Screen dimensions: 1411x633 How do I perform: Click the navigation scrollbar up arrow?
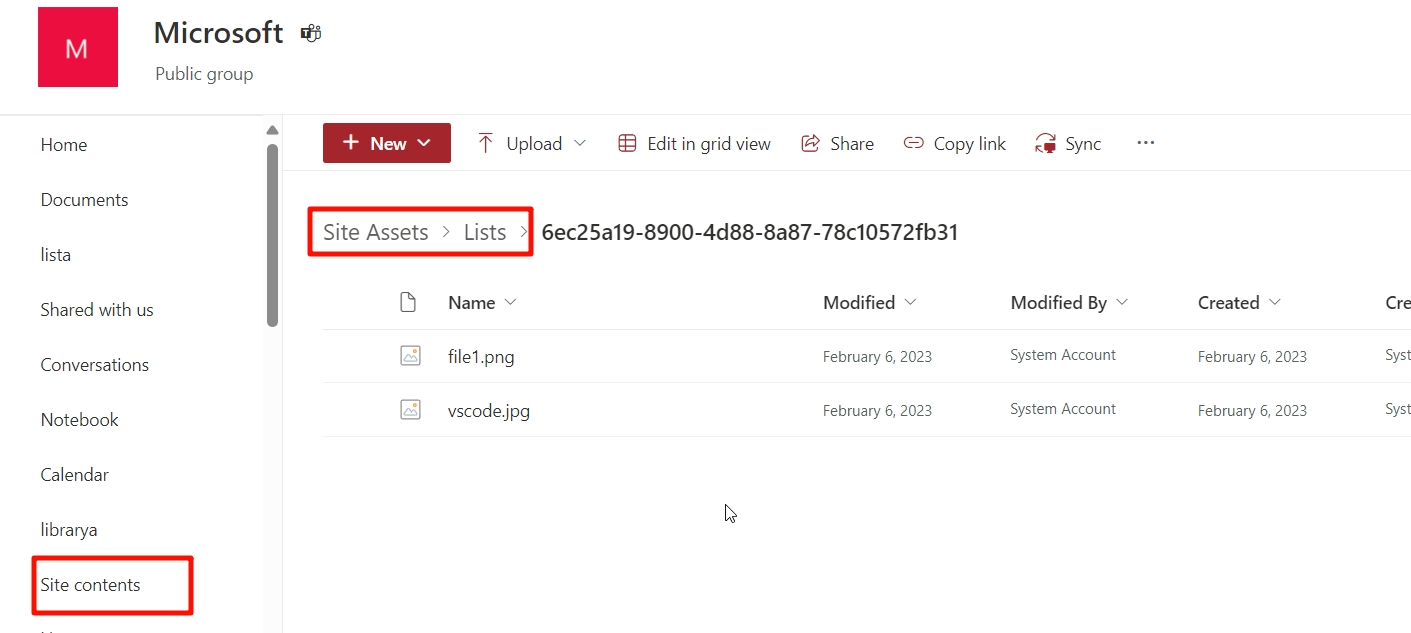(272, 130)
